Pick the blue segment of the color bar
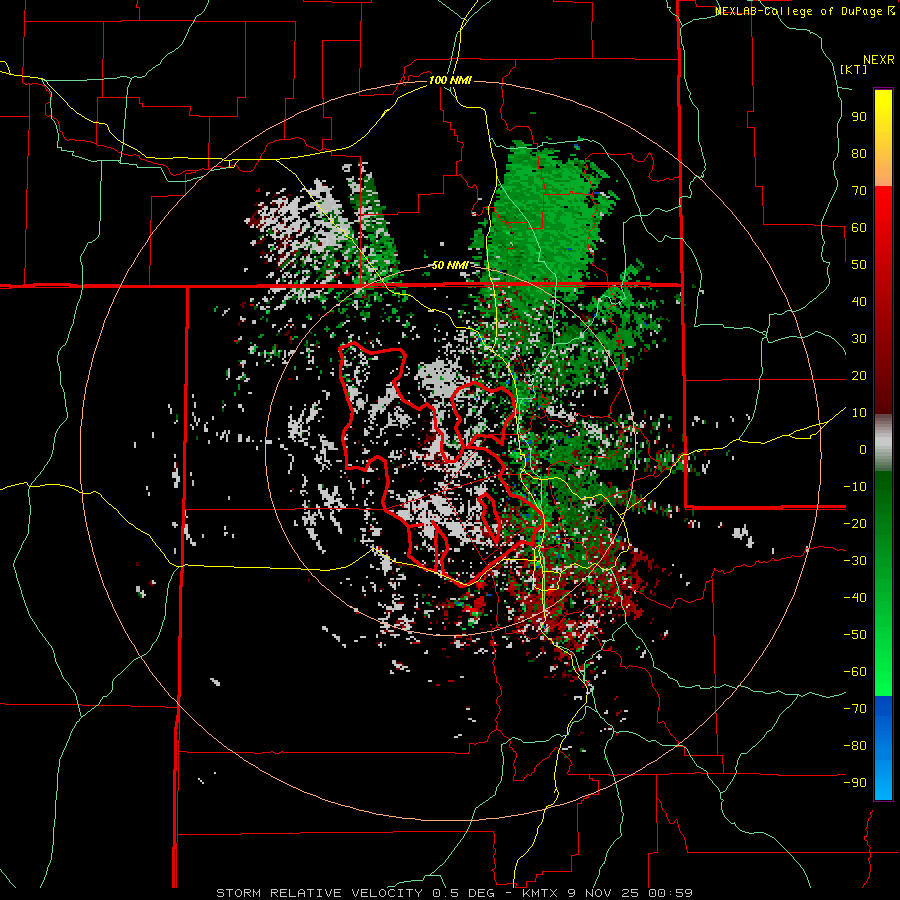 [x=883, y=747]
